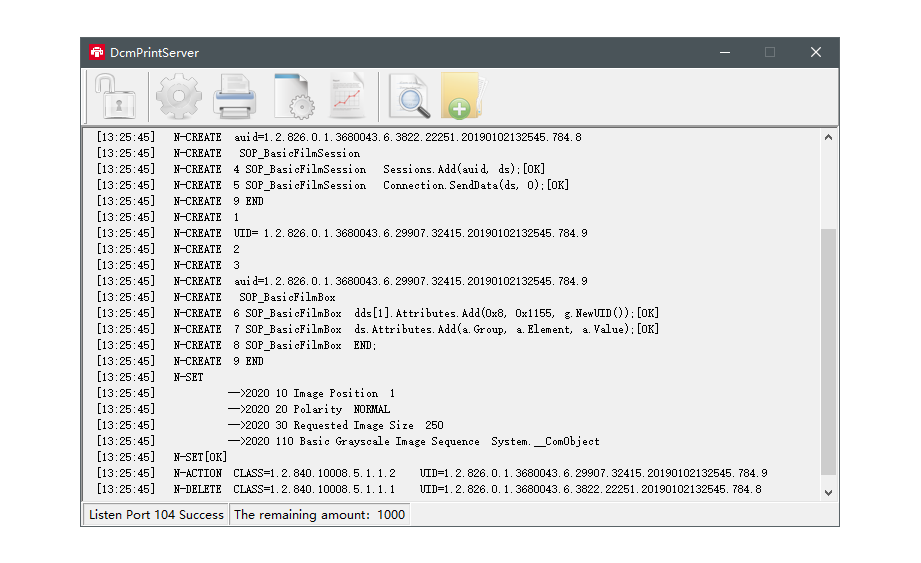Click line '5 SOP_BasicFilmSession Connection.SendData'

tap(332, 186)
